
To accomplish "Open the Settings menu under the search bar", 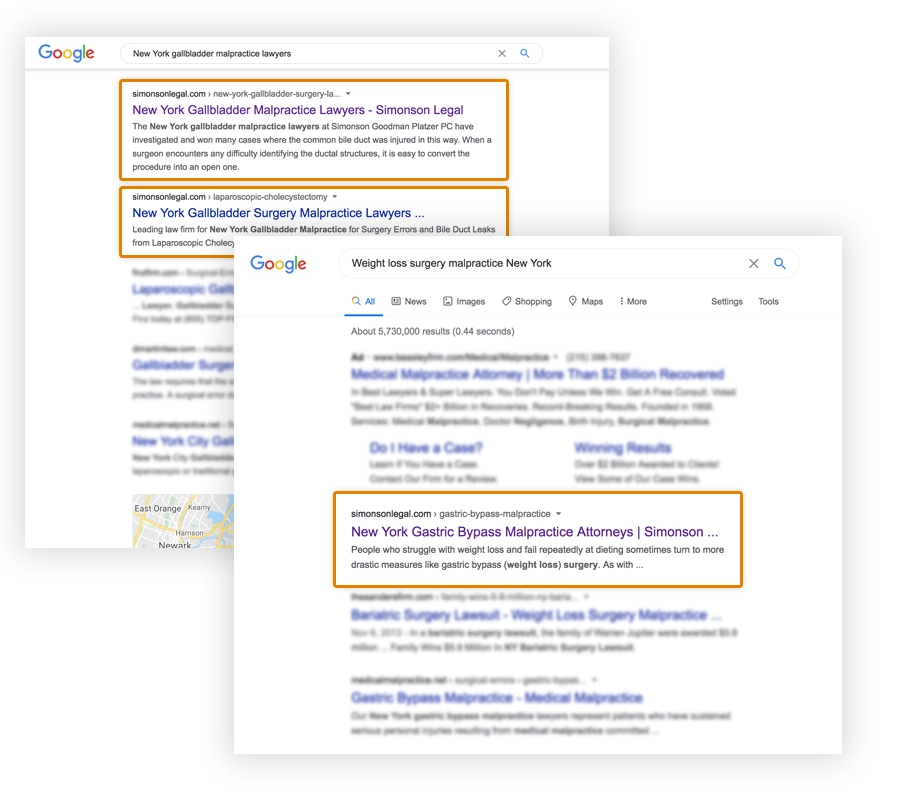I will [x=727, y=301].
